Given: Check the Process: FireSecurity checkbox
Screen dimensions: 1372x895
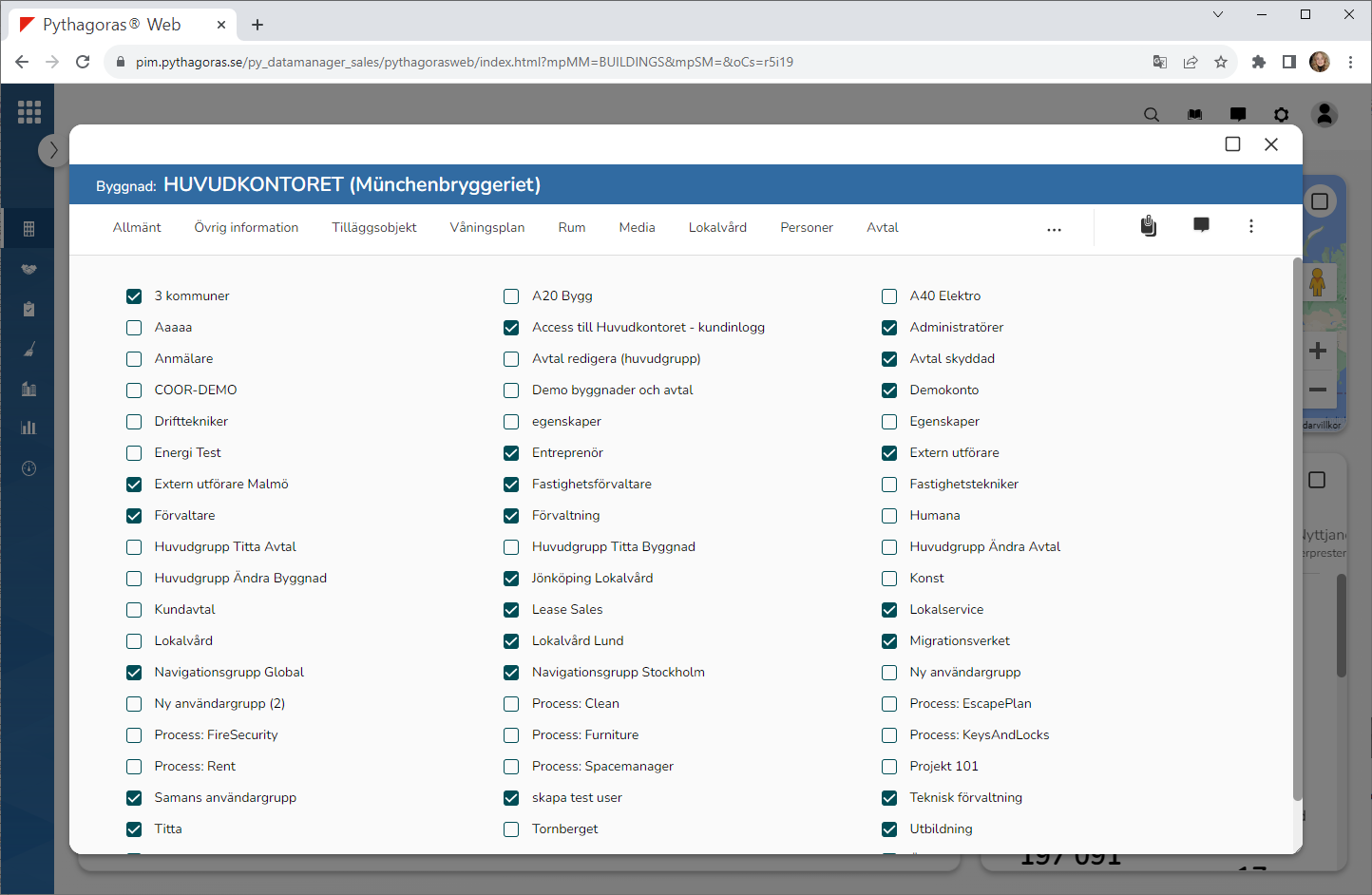Looking at the screenshot, I should 134,735.
